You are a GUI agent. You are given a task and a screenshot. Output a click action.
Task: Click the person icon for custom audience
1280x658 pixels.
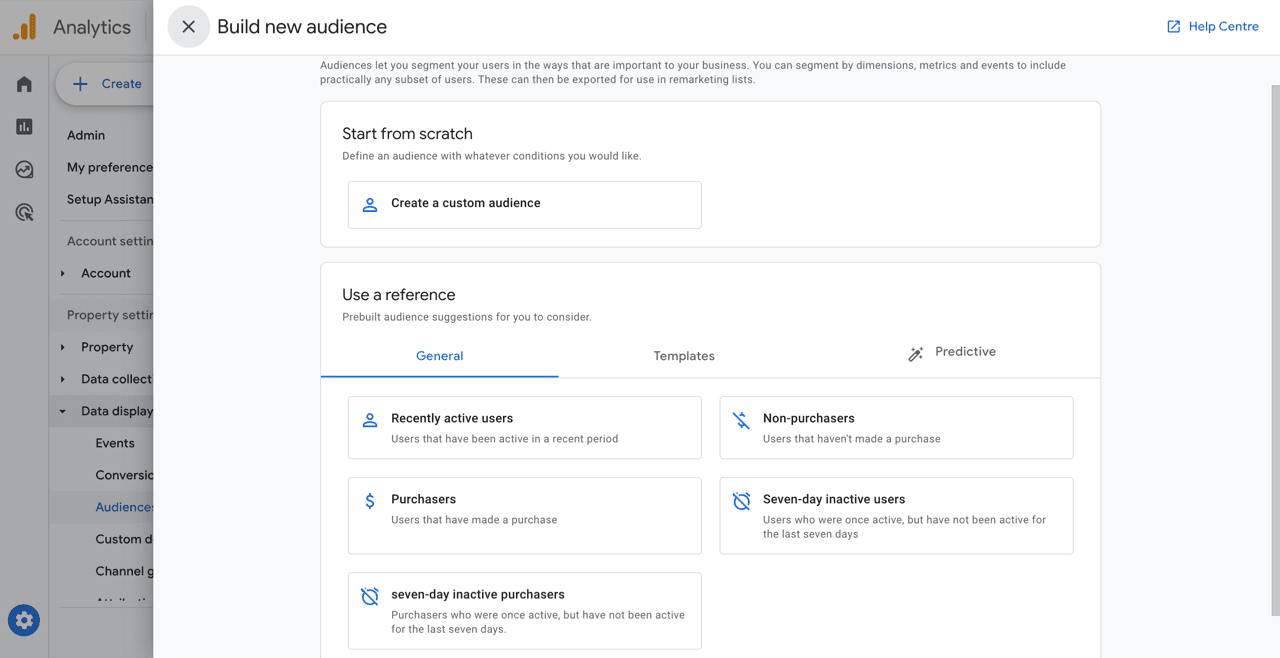coord(370,204)
